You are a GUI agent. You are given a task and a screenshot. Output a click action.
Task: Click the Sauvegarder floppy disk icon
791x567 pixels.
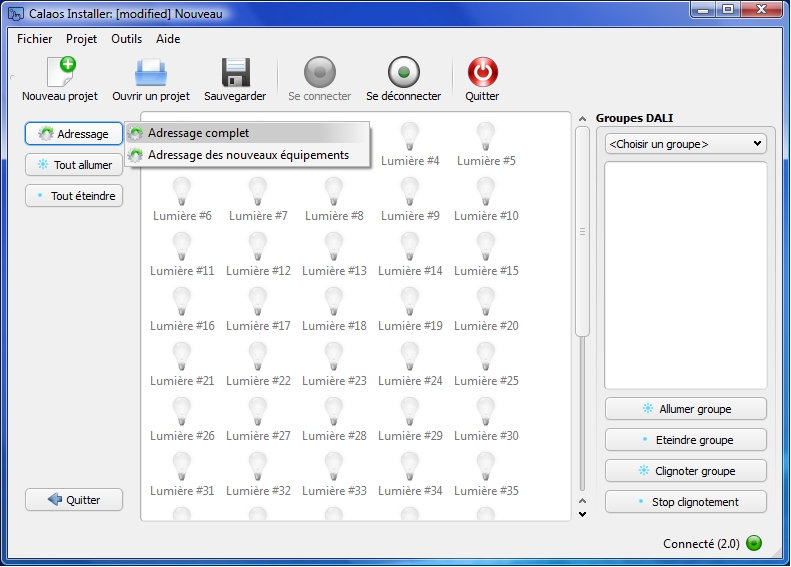point(236,72)
